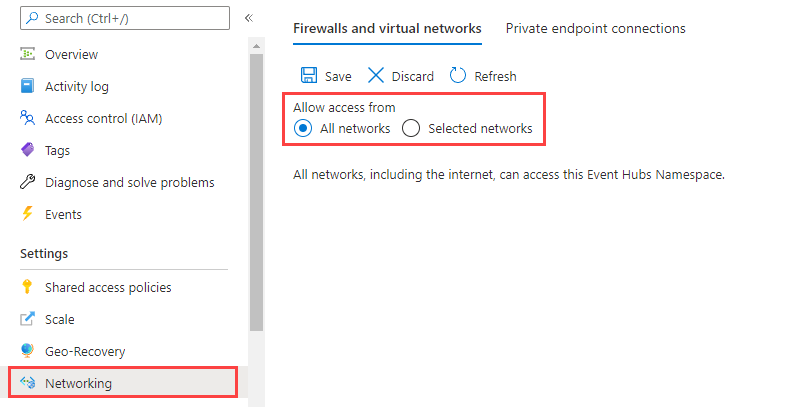
Task: Open the Scale icon in Settings
Action: tap(28, 319)
